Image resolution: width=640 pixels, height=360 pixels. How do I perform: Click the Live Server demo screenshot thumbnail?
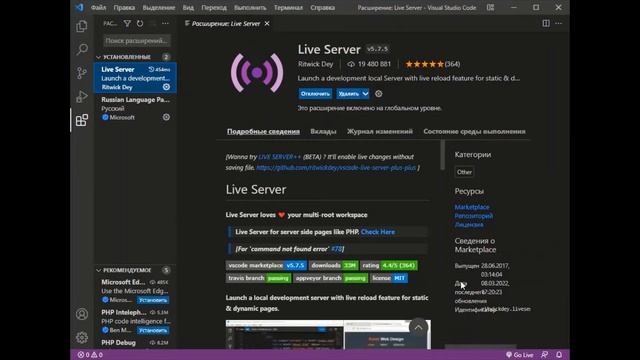coord(328,335)
